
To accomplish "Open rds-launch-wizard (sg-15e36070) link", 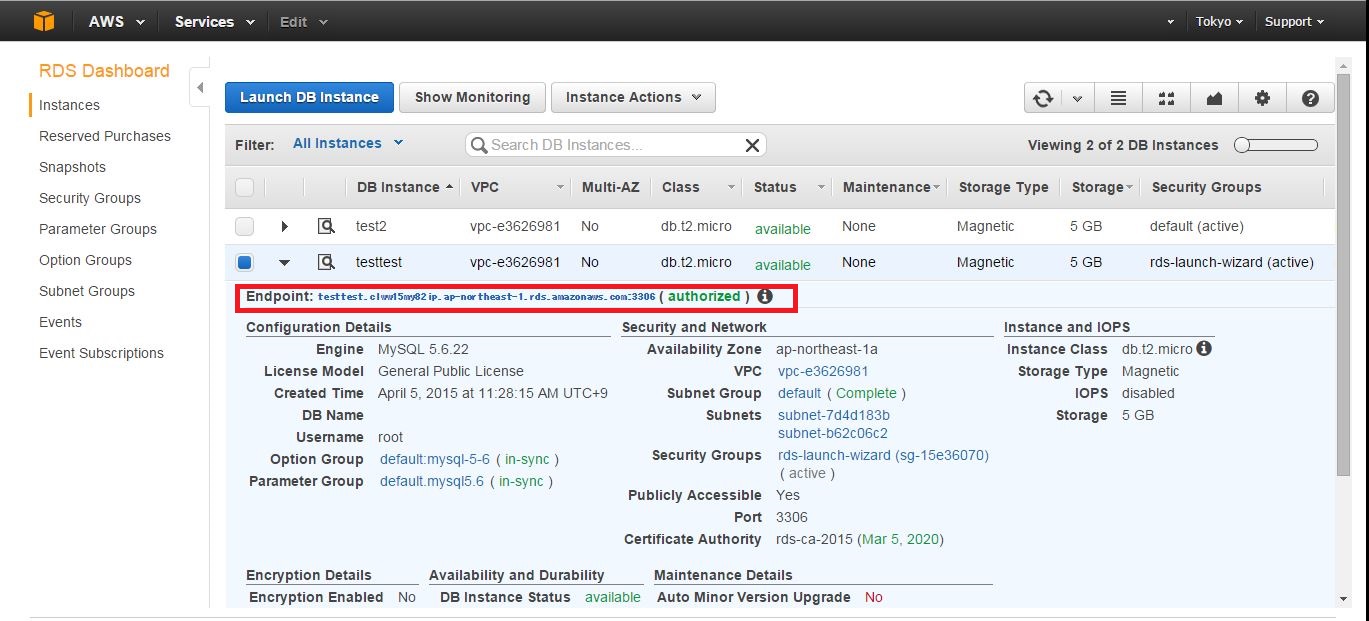I will 883,455.
